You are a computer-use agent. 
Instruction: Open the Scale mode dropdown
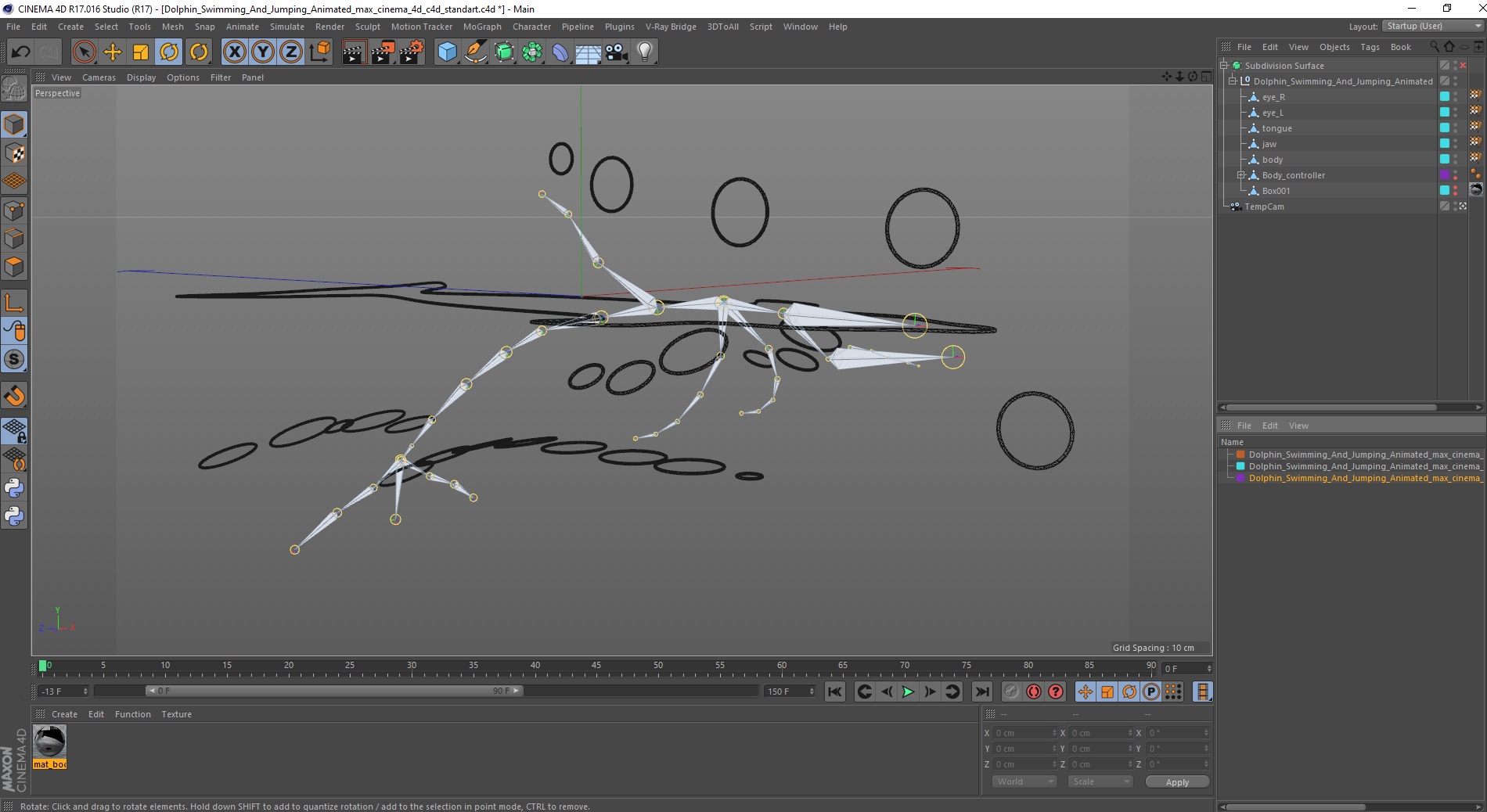1100,781
